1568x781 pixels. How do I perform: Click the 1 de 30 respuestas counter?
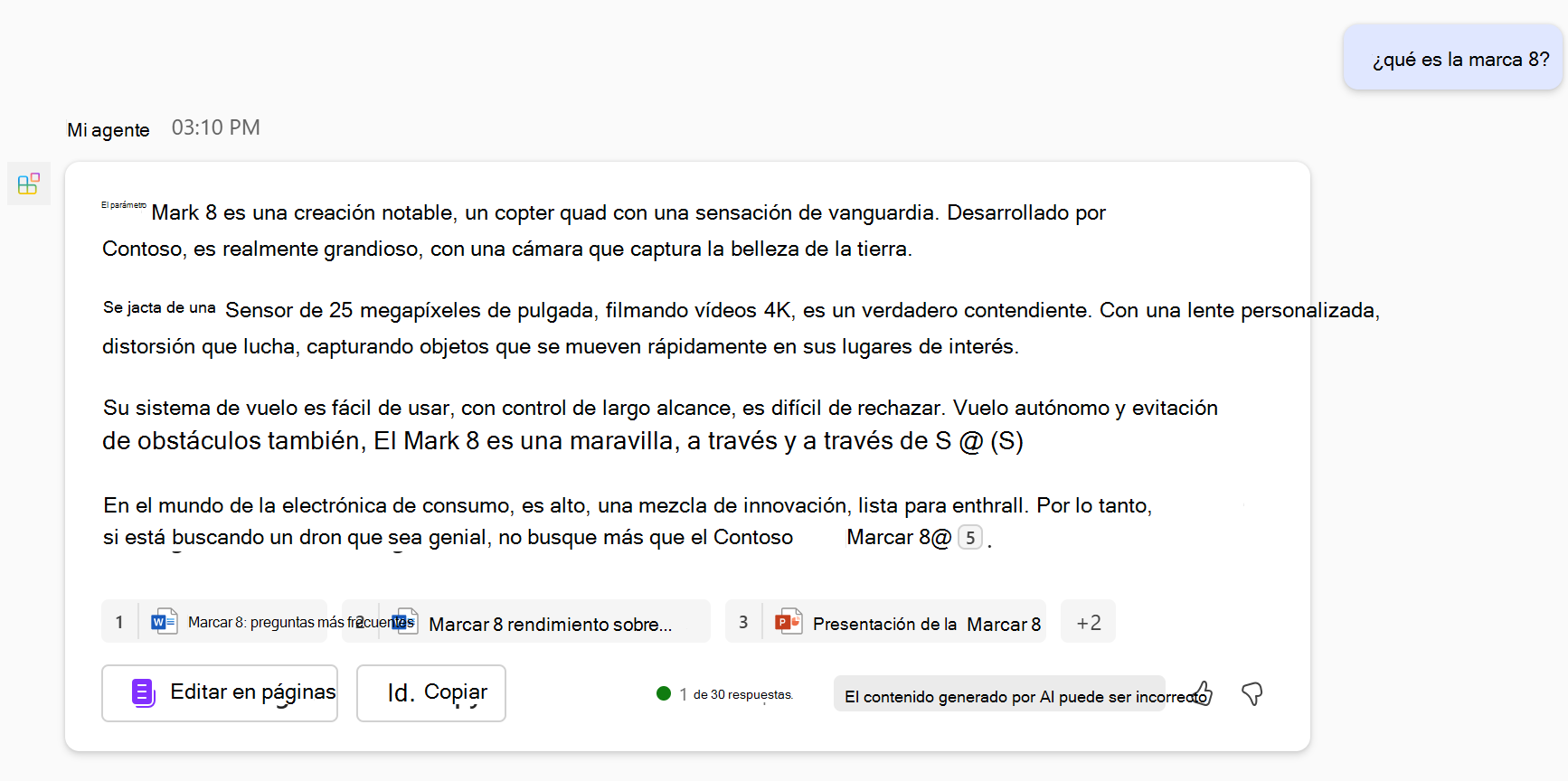coord(735,694)
